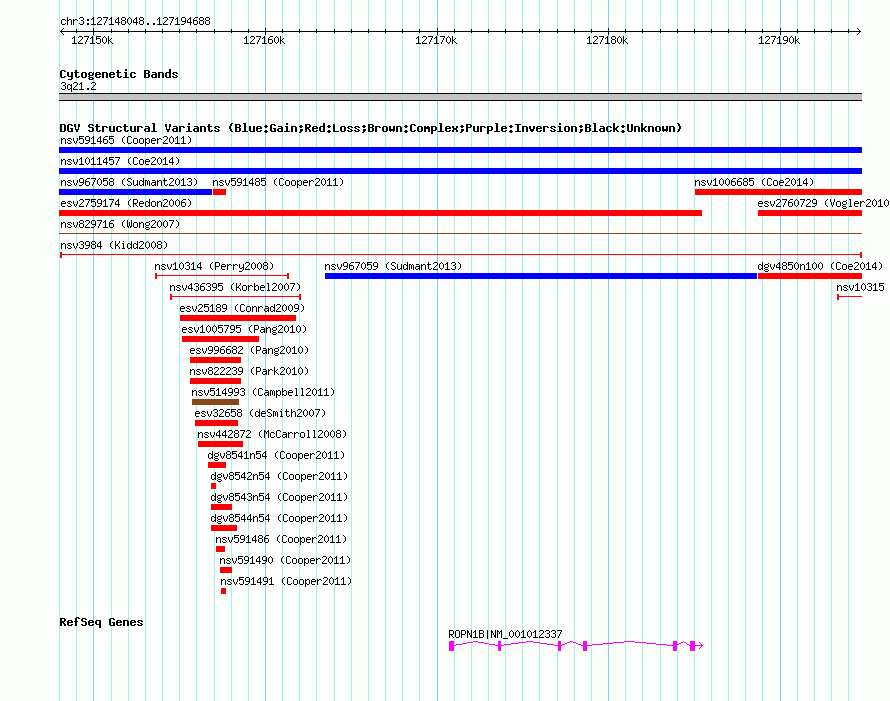Select dgv8542n54 (Cooper2011) label
Screen dimensions: 890x701
279,476
